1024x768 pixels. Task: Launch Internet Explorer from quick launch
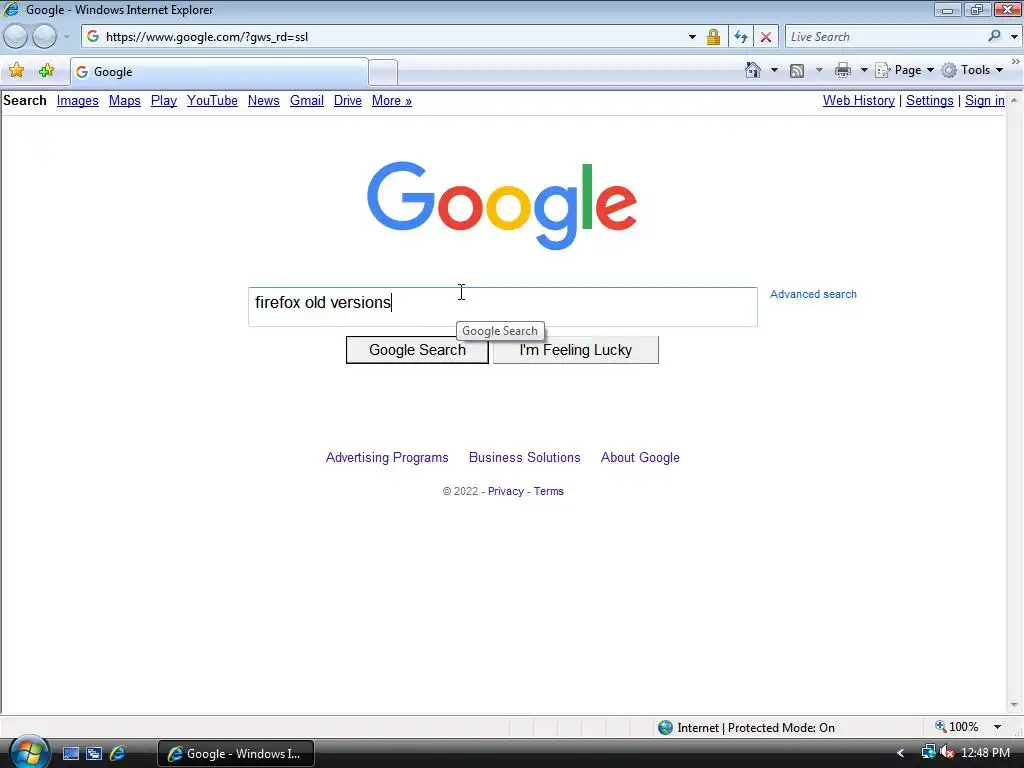point(118,754)
